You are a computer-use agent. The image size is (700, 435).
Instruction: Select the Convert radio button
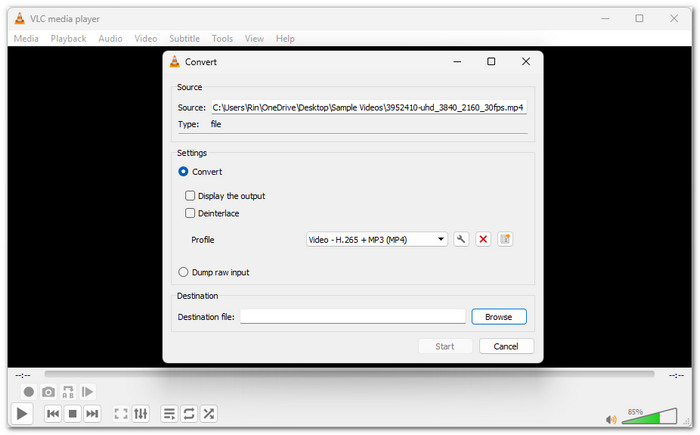183,171
